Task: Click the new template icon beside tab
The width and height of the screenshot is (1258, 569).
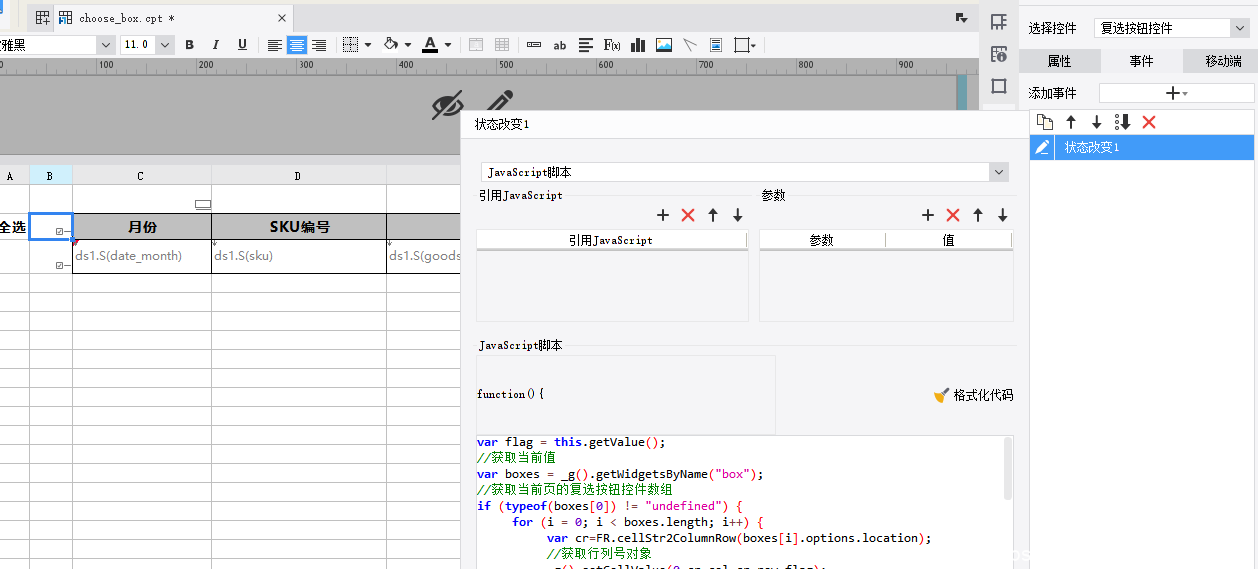Action: coord(43,18)
